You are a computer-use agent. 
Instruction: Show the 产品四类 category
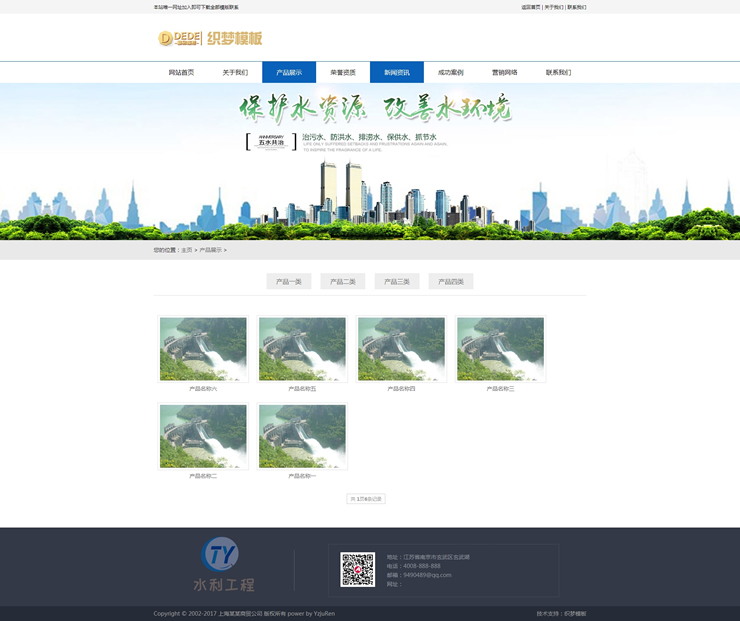(x=451, y=282)
